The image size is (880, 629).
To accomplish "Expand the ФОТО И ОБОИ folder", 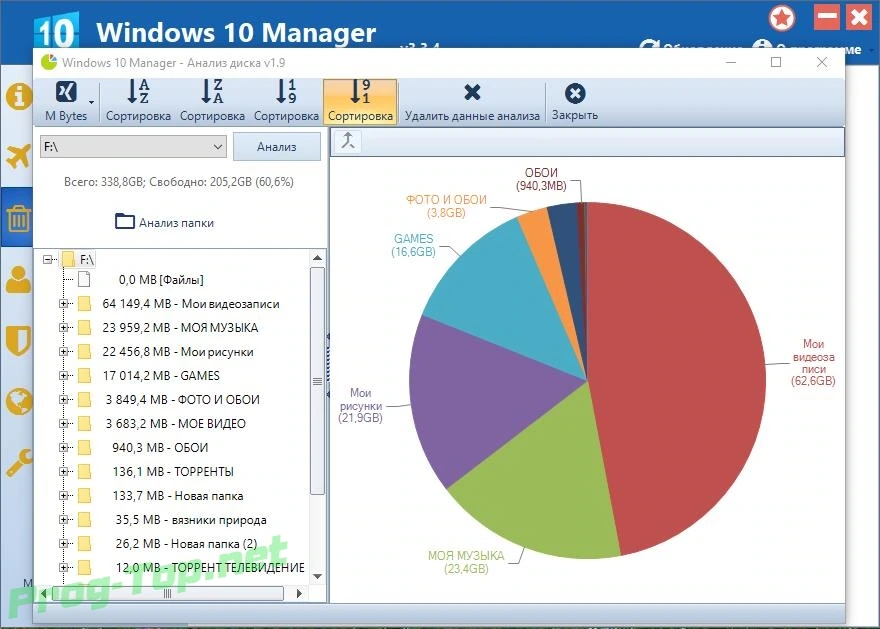I will coord(63,400).
